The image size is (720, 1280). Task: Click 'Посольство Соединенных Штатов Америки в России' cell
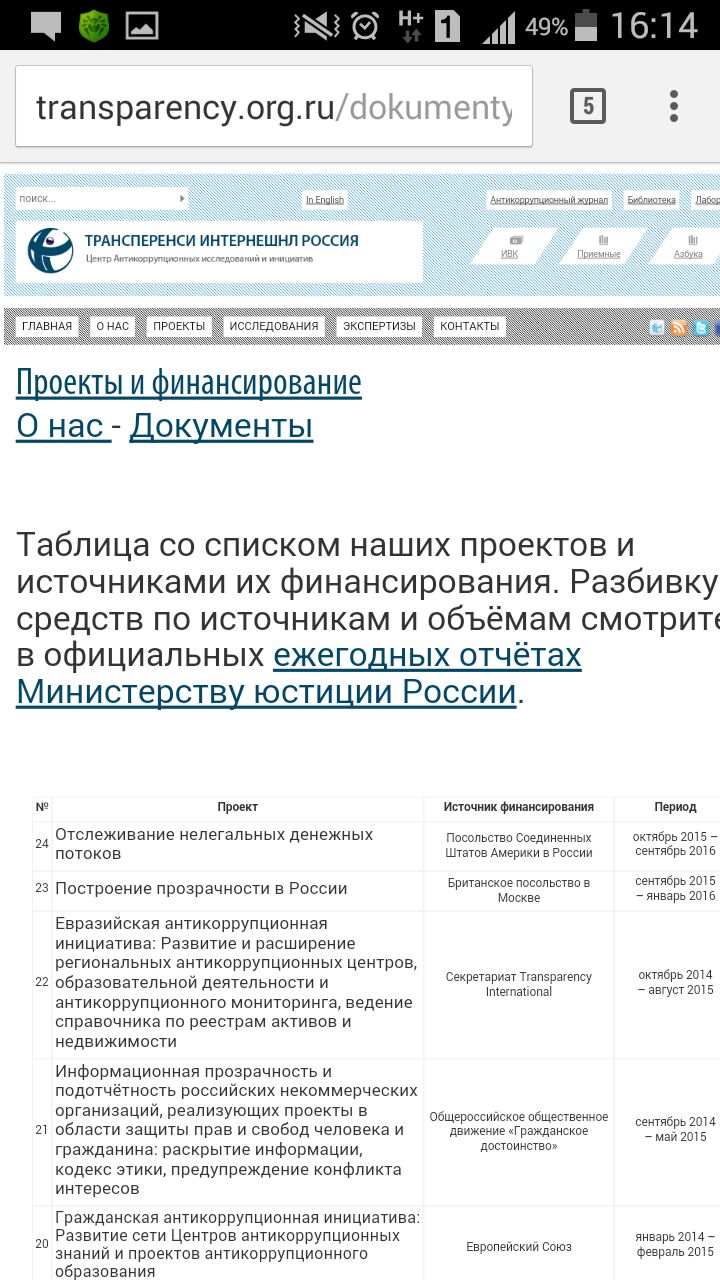pos(519,846)
